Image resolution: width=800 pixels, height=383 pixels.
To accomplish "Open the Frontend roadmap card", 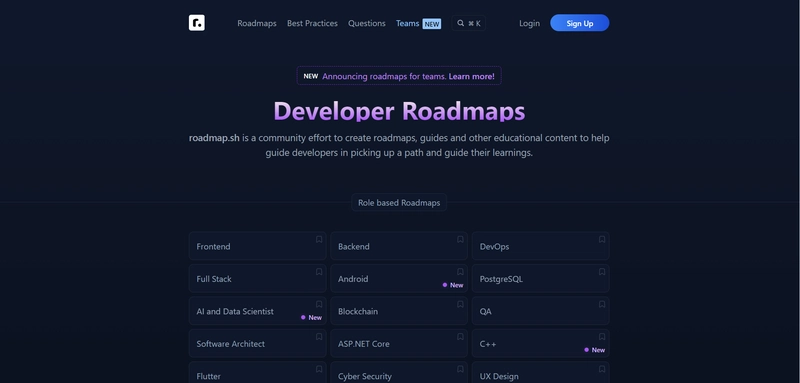I will [257, 246].
